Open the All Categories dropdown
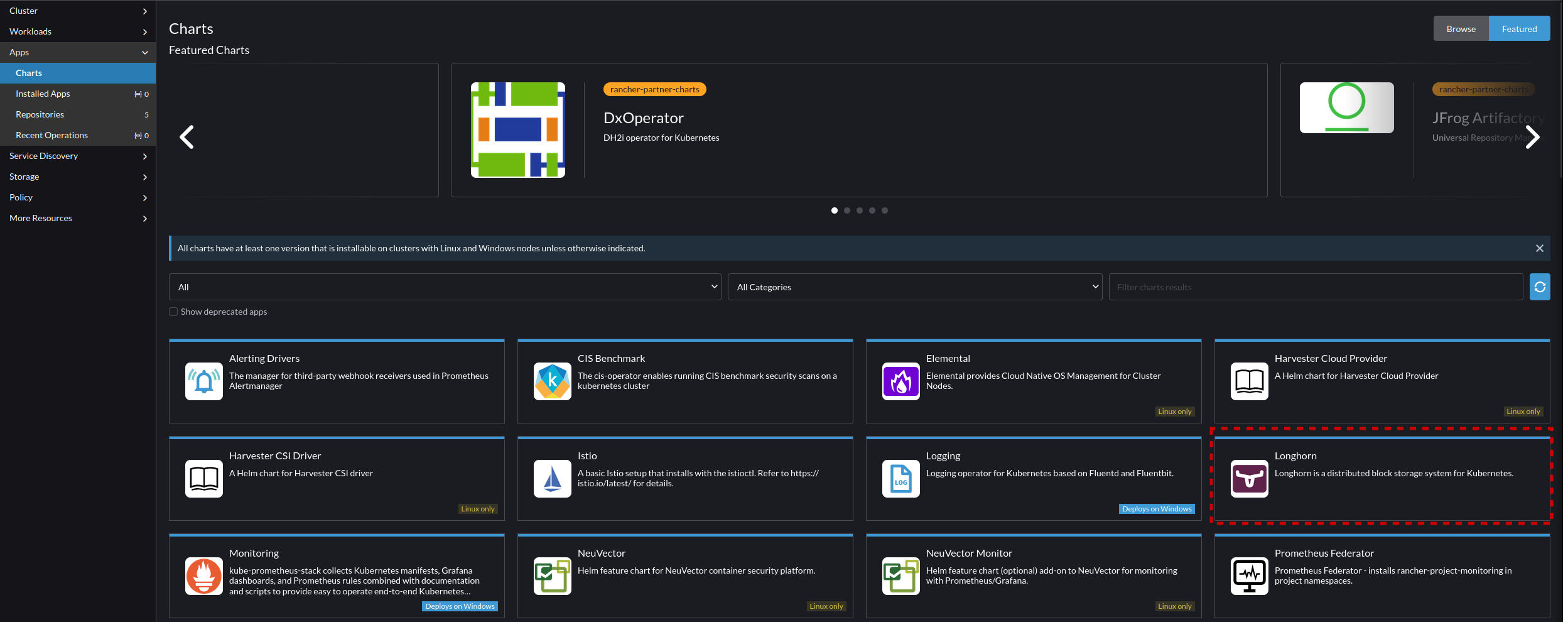This screenshot has width=1568, height=622. (x=915, y=287)
